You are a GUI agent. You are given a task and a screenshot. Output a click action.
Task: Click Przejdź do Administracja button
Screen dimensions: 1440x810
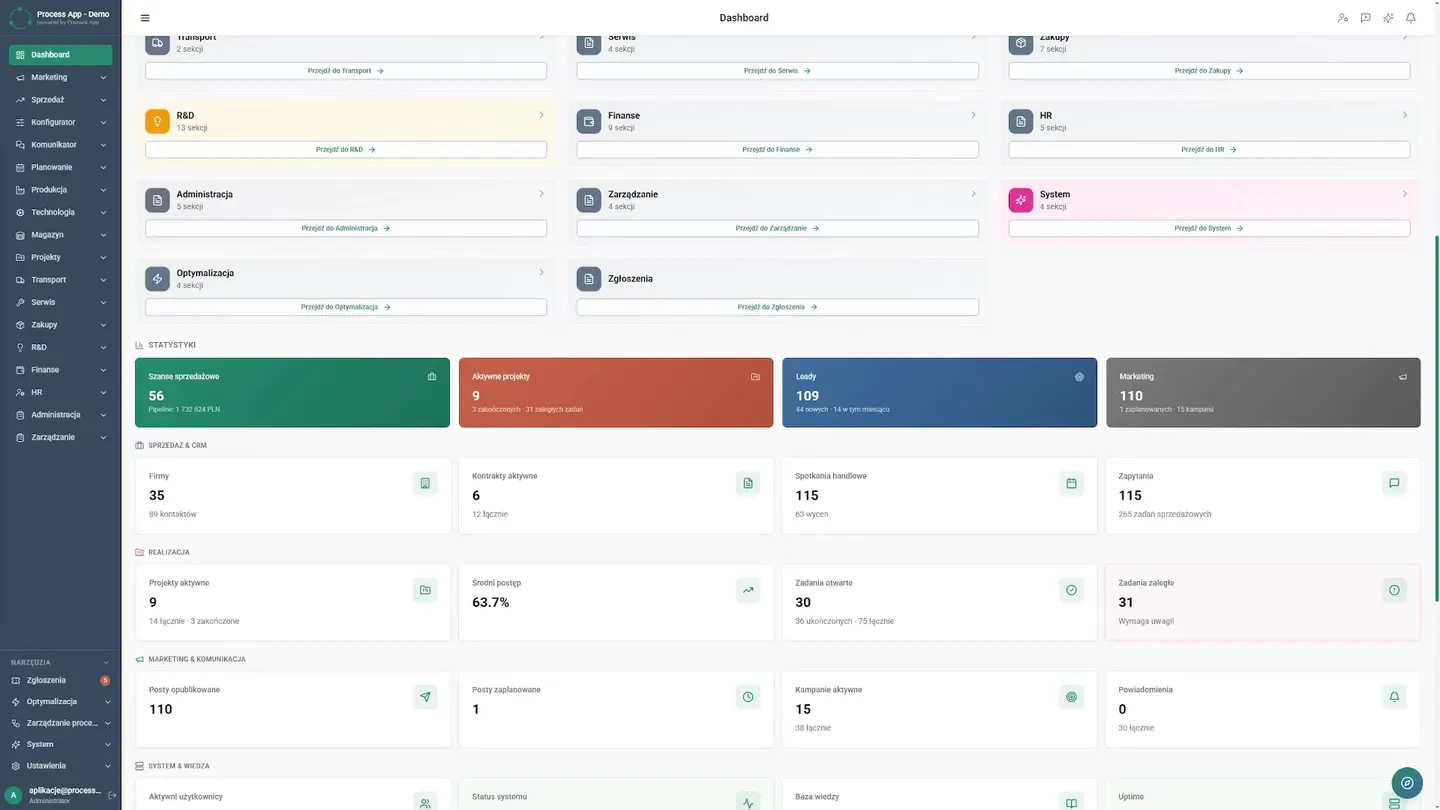(x=346, y=228)
